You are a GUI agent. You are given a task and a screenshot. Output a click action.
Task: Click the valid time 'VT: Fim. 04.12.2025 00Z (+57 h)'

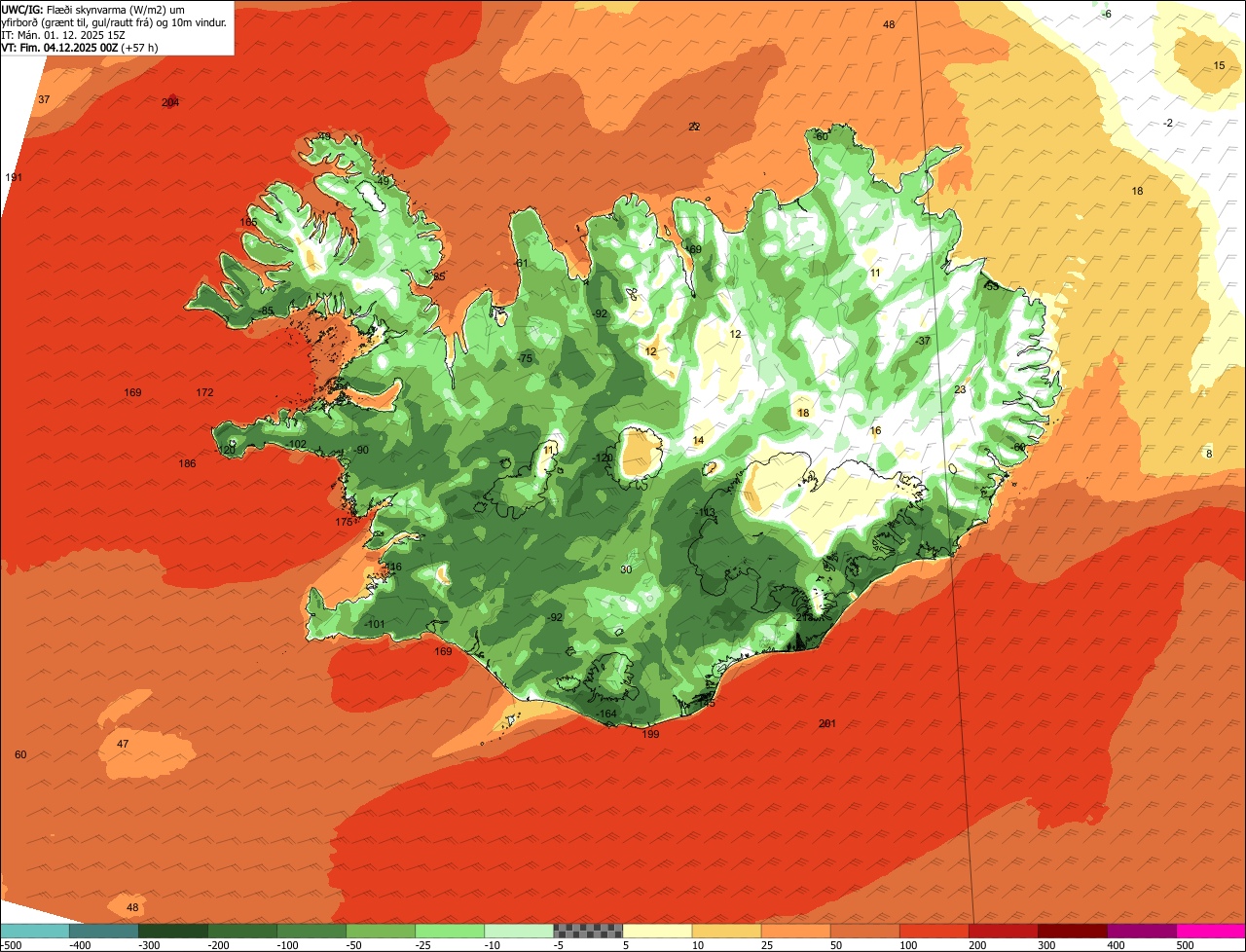point(80,47)
